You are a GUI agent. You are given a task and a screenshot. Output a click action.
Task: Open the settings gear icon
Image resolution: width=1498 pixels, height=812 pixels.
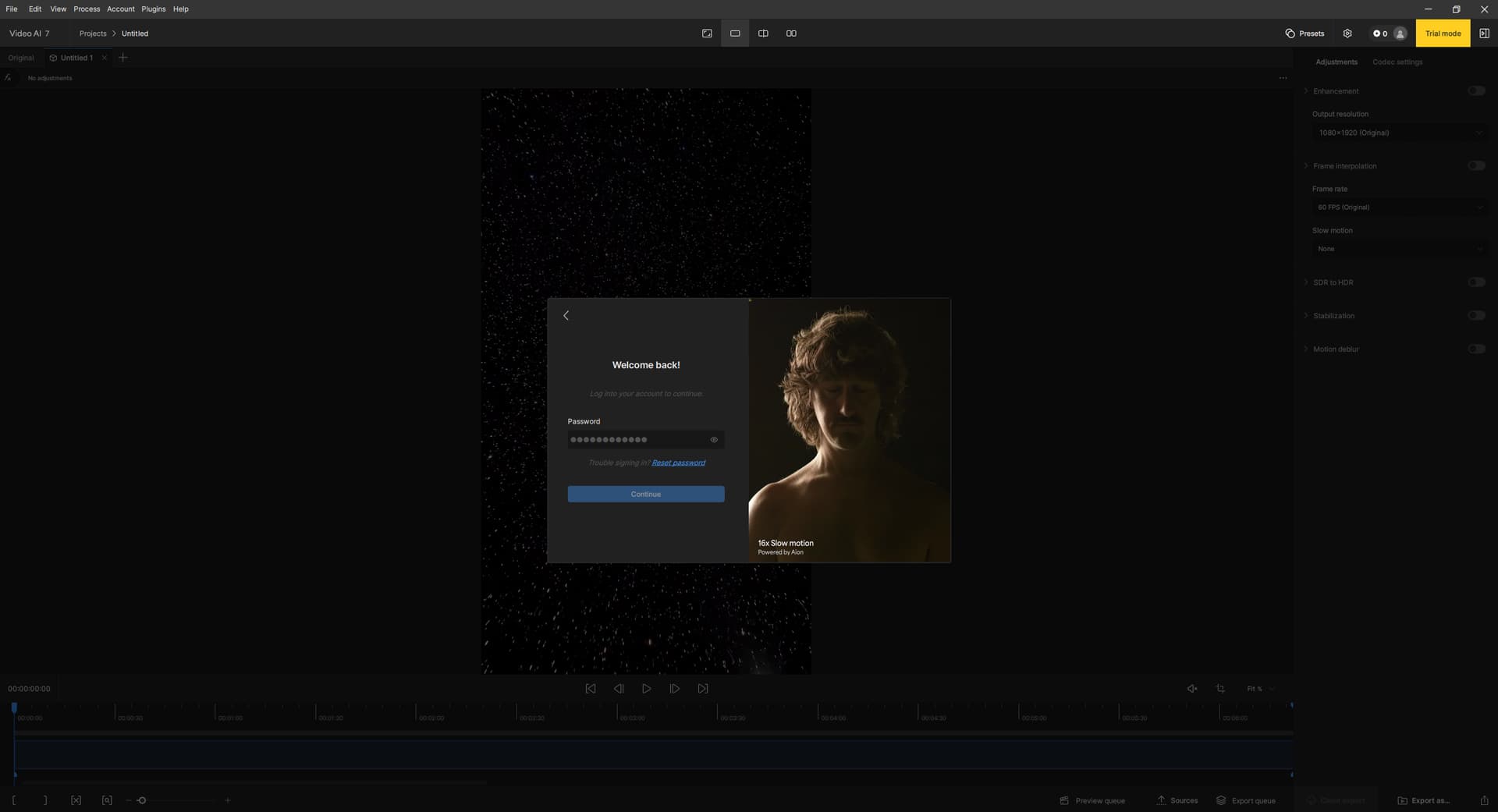coord(1347,34)
